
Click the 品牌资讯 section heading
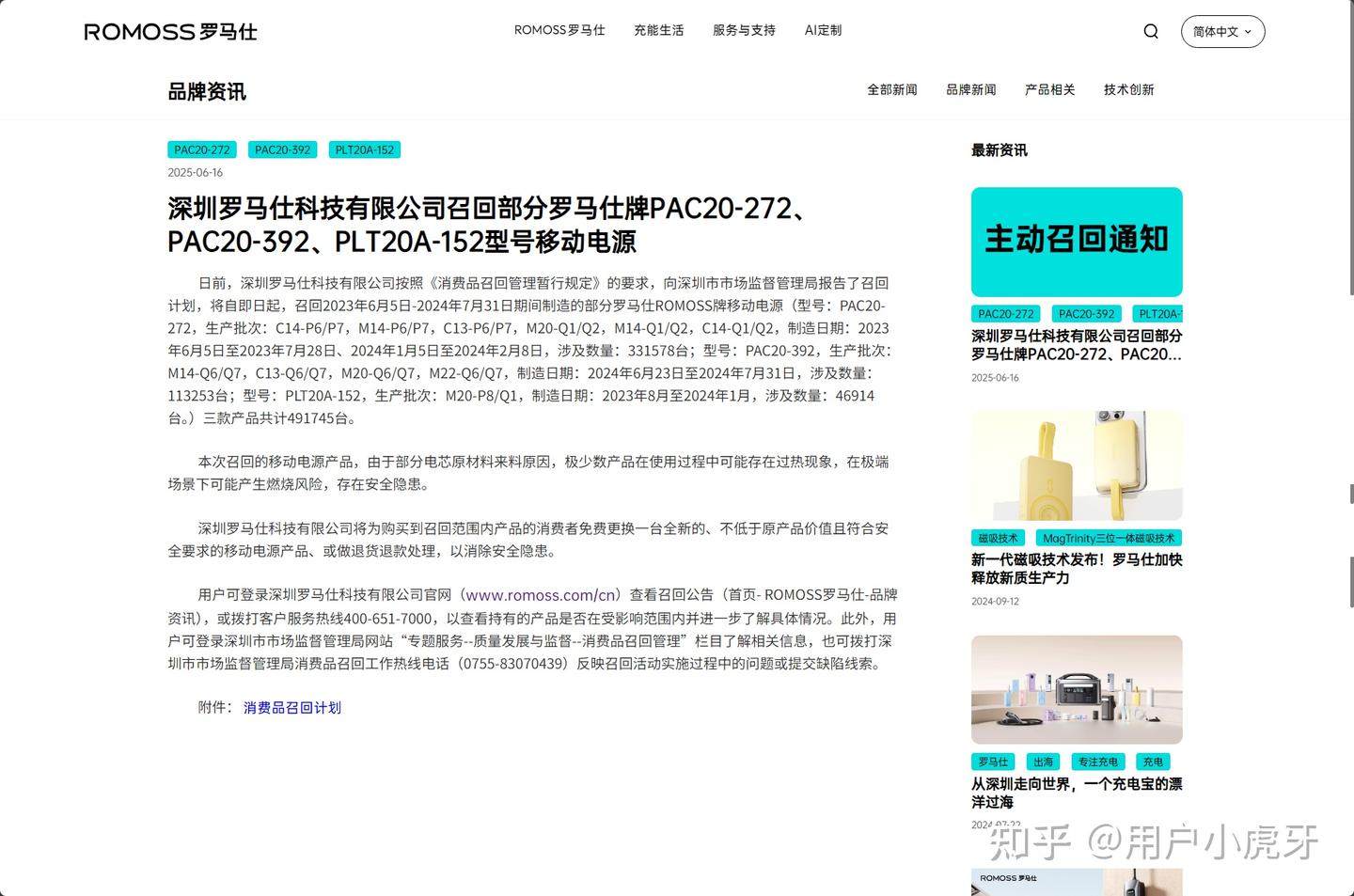pyautogui.click(x=207, y=91)
